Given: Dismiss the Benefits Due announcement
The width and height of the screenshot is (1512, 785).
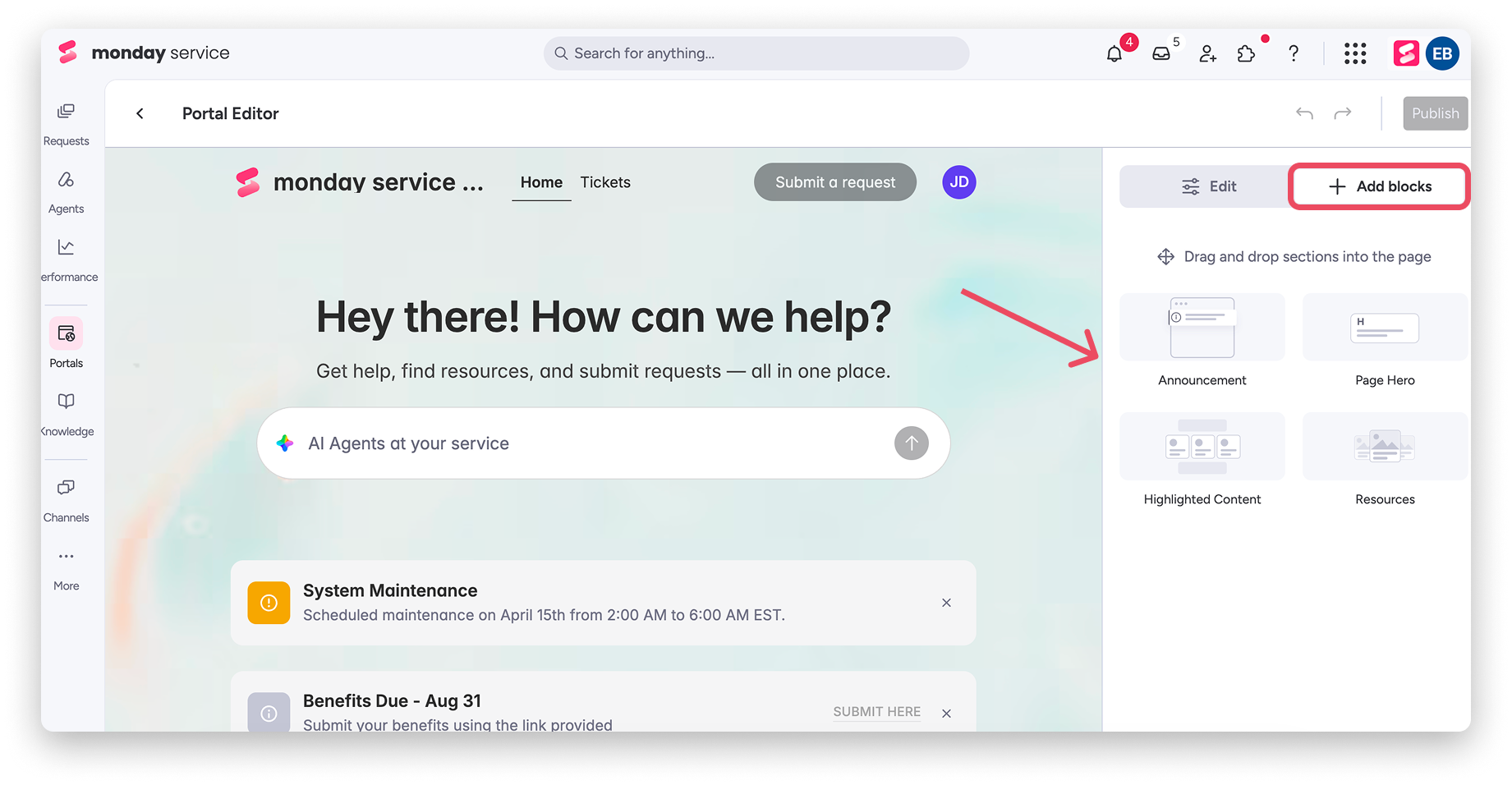Looking at the screenshot, I should 947,714.
